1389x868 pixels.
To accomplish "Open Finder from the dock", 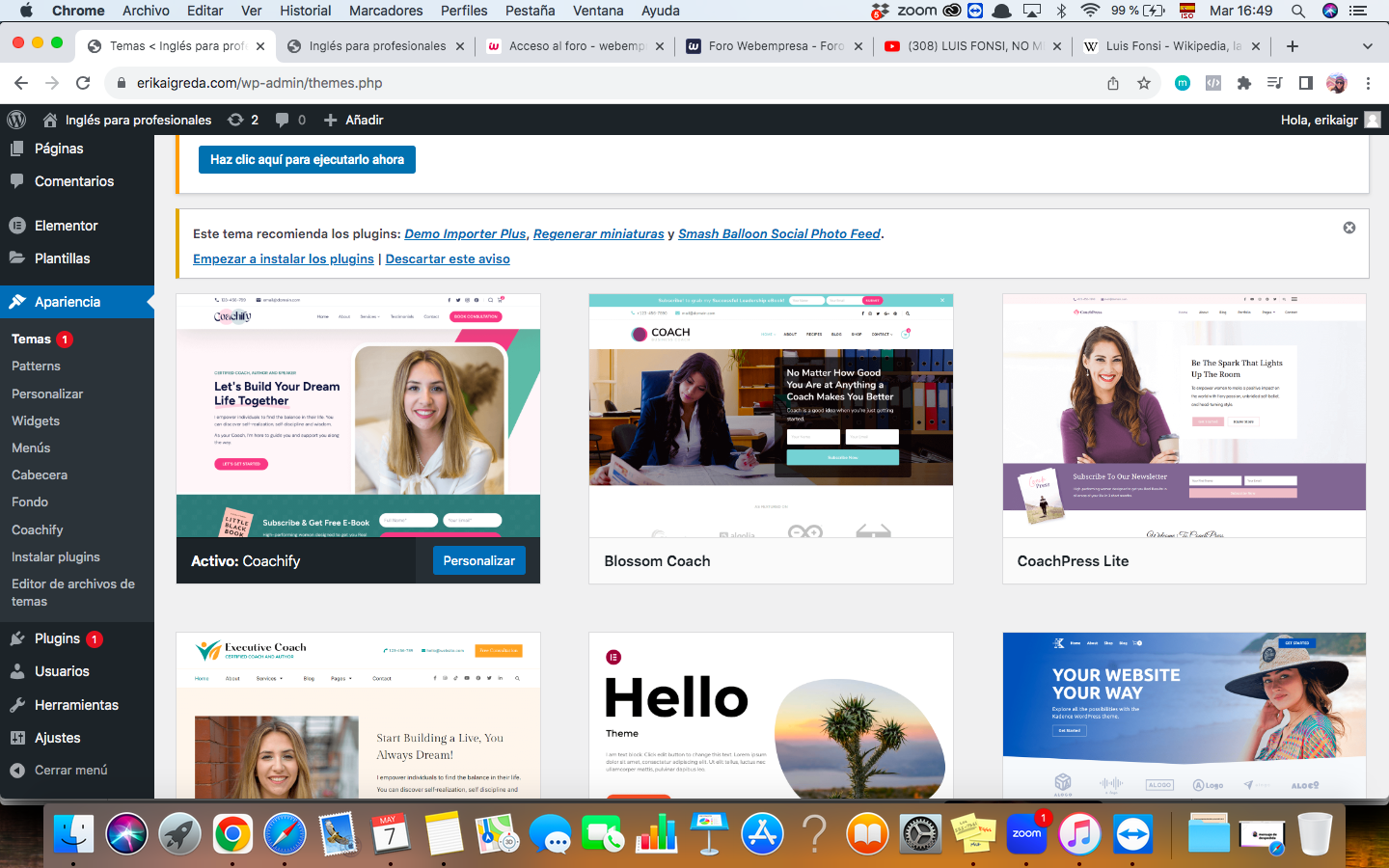I will pyautogui.click(x=73, y=834).
